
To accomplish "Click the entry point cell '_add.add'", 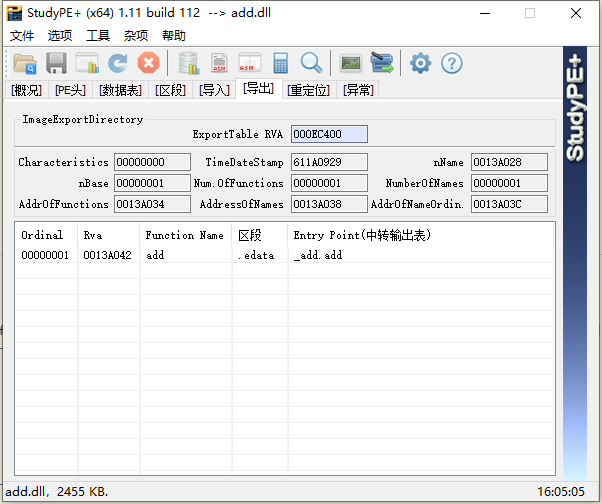I will 318,255.
